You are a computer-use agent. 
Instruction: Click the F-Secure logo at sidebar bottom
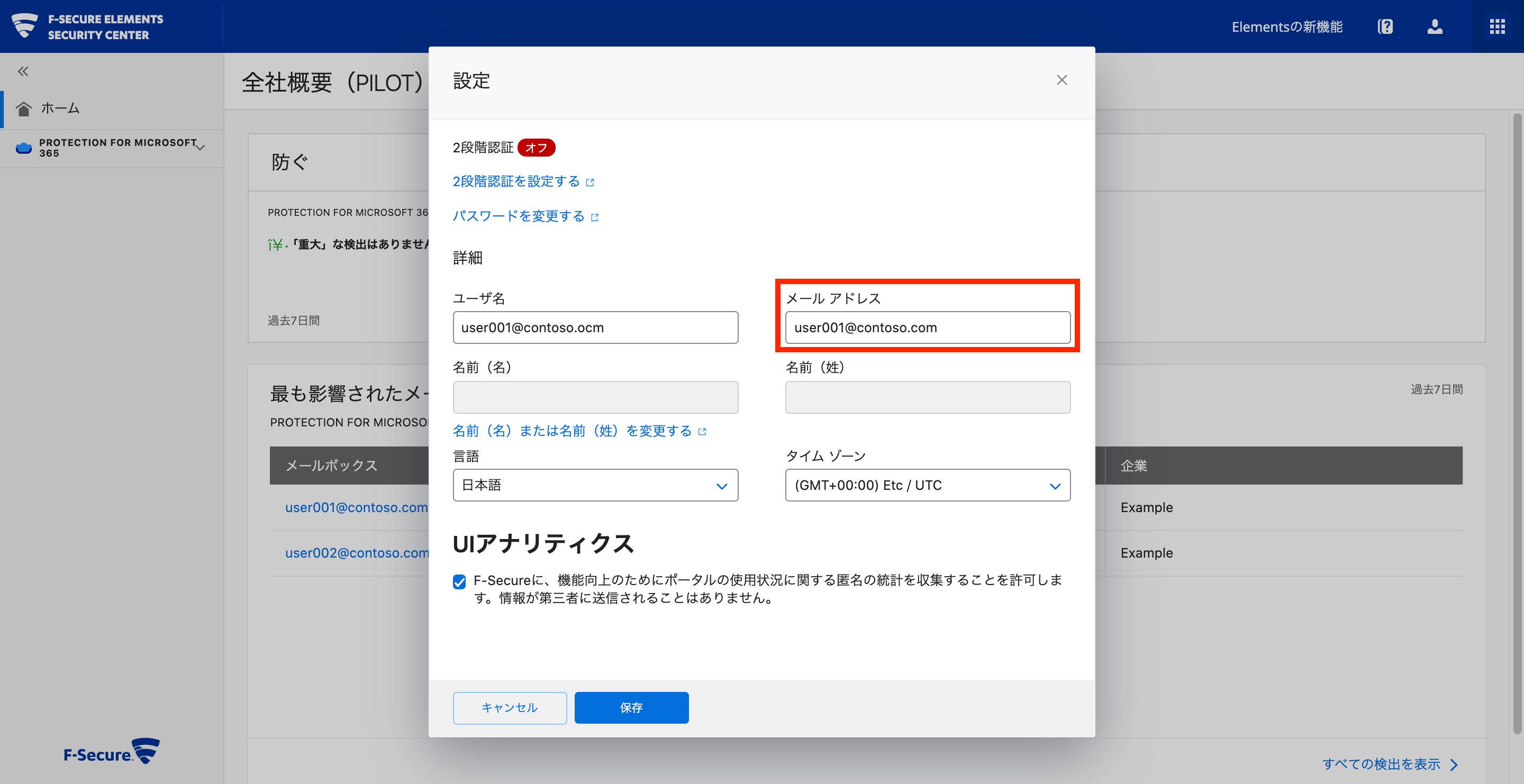pos(112,752)
